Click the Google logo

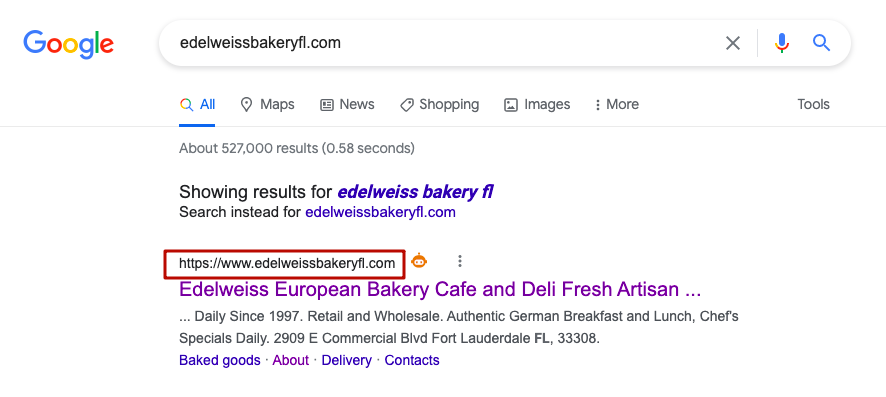pos(68,45)
